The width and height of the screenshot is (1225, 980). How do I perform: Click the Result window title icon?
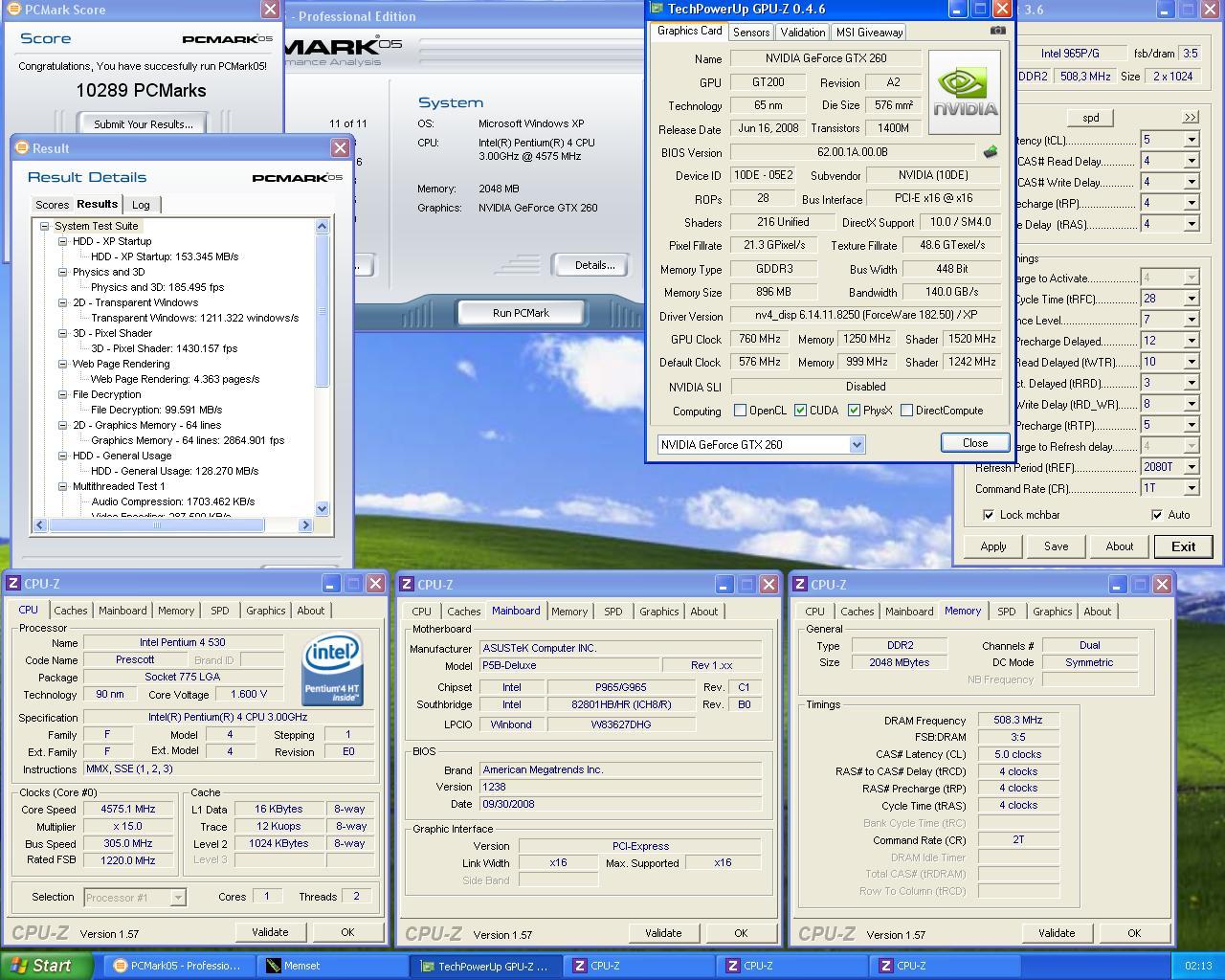(22, 148)
